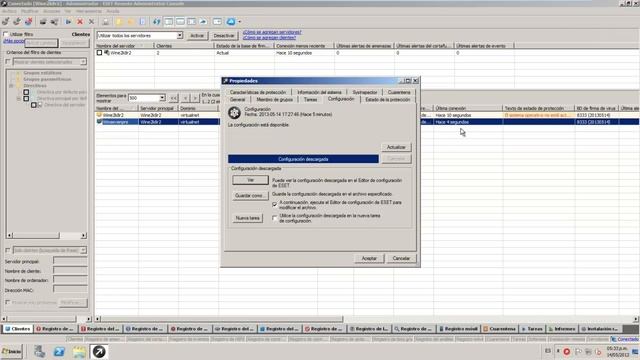
Task: Click the 'Servidor principal' input field
Action: [70, 261]
